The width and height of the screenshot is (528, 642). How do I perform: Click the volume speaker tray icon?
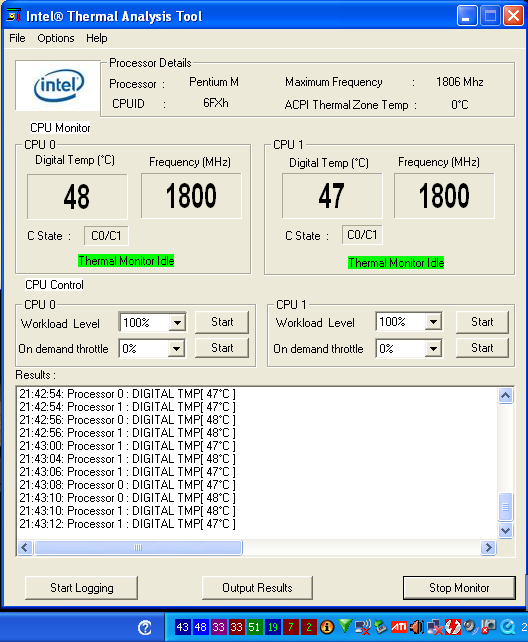(x=417, y=627)
